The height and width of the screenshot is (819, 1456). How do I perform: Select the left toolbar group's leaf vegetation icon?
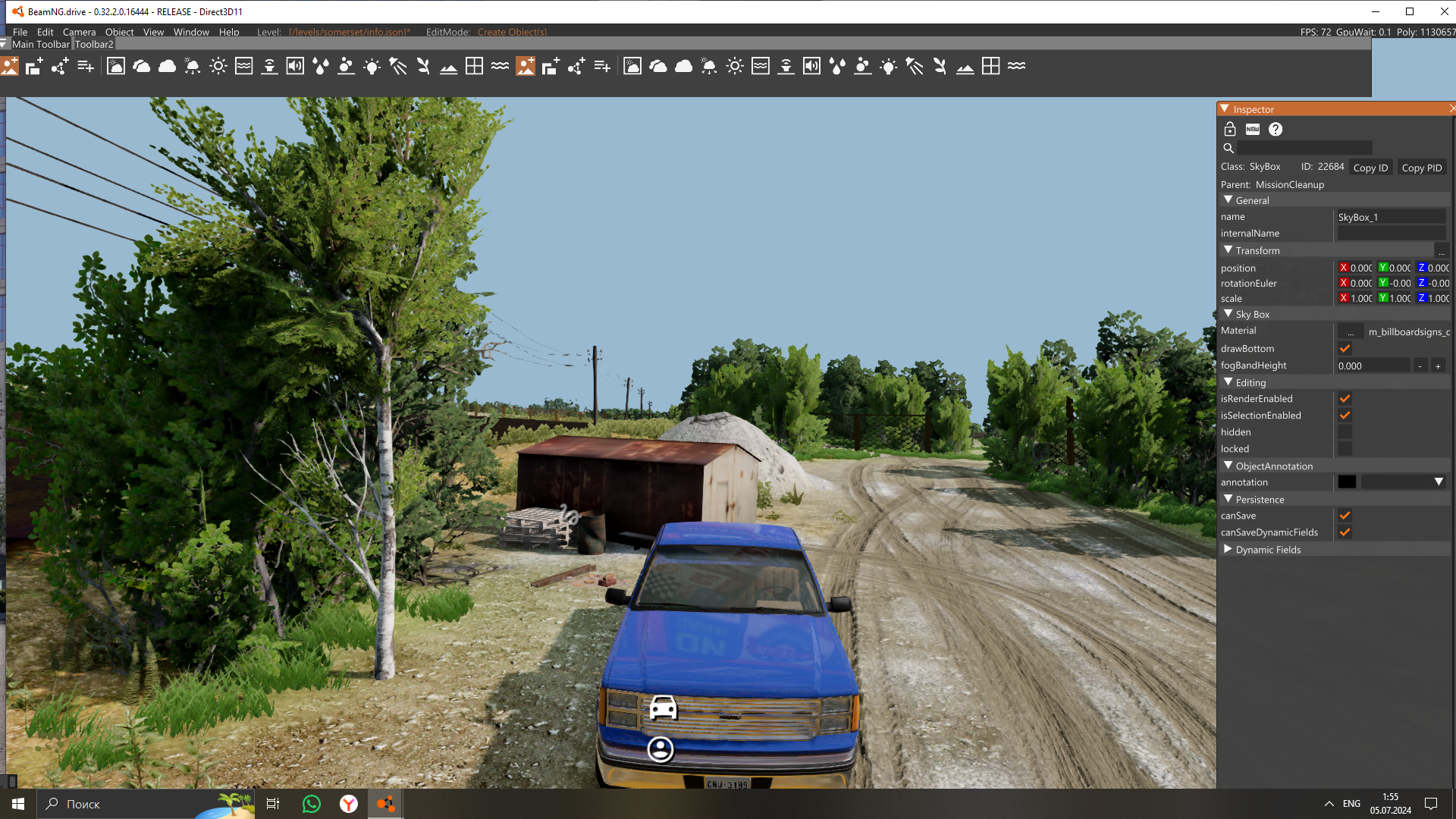coord(423,67)
